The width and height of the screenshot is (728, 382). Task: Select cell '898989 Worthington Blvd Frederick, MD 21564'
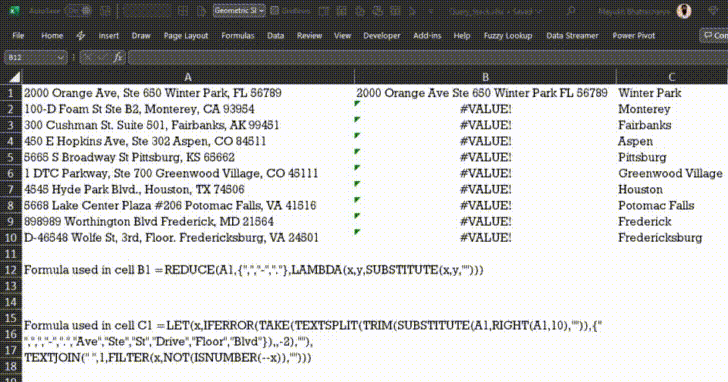coord(188,221)
